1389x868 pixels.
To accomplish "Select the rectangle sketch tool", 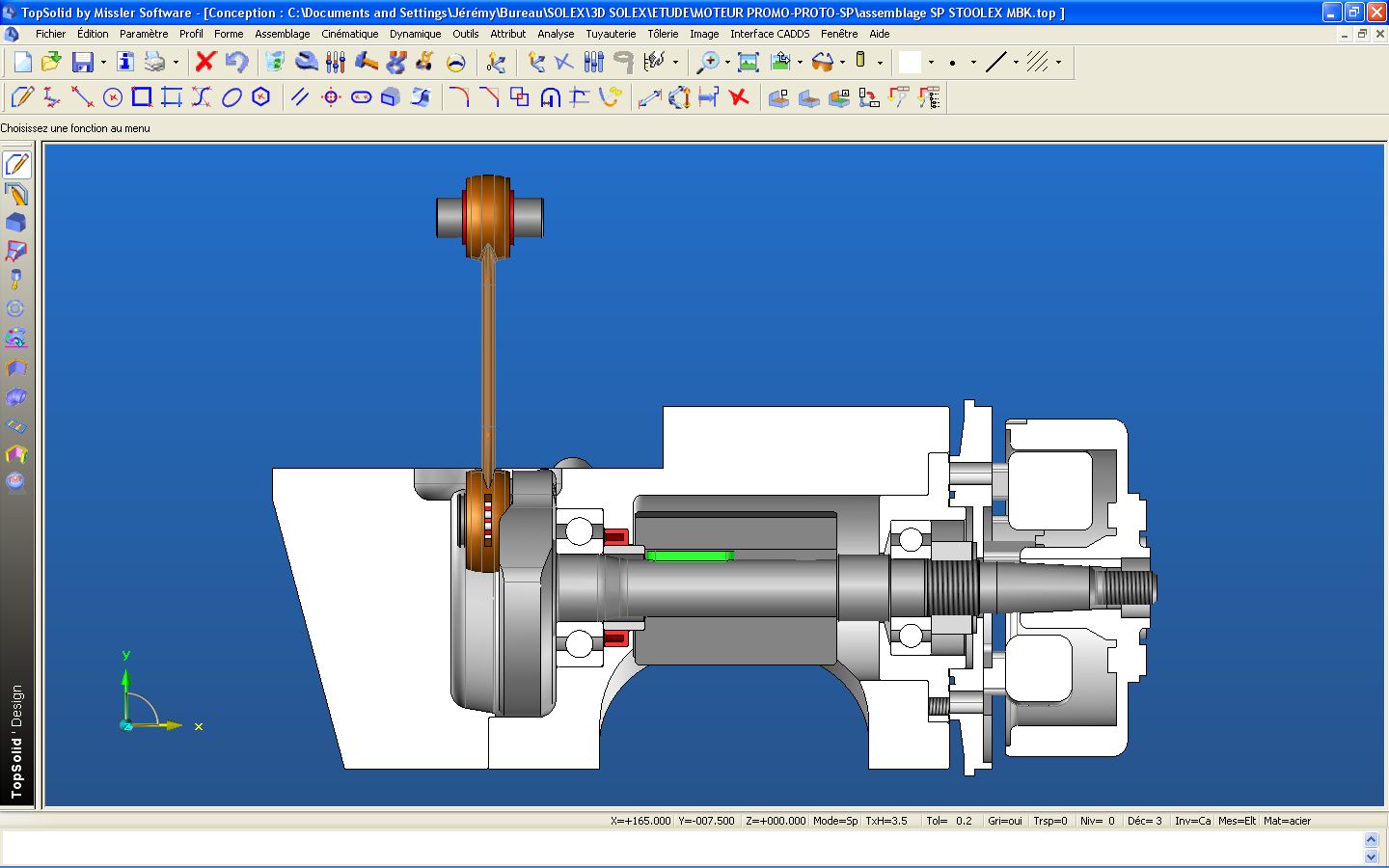I will [142, 97].
